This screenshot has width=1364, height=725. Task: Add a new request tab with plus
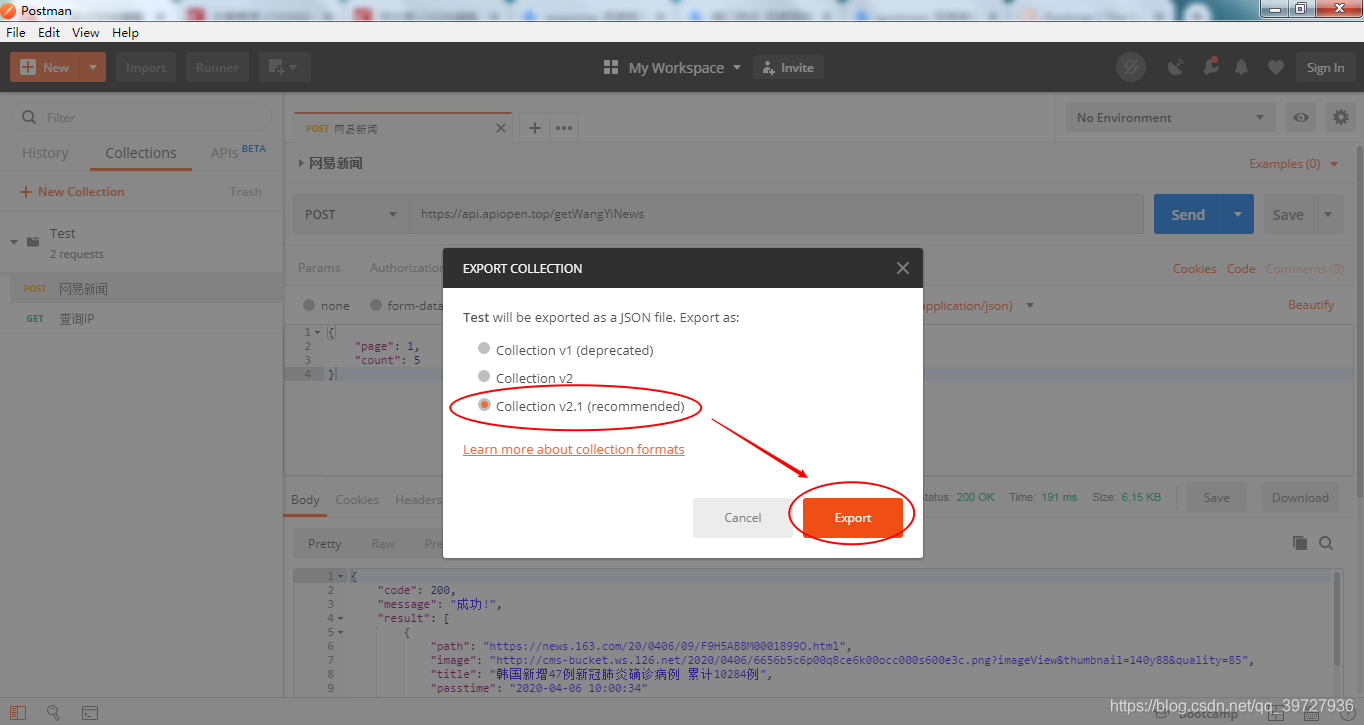pyautogui.click(x=535, y=128)
